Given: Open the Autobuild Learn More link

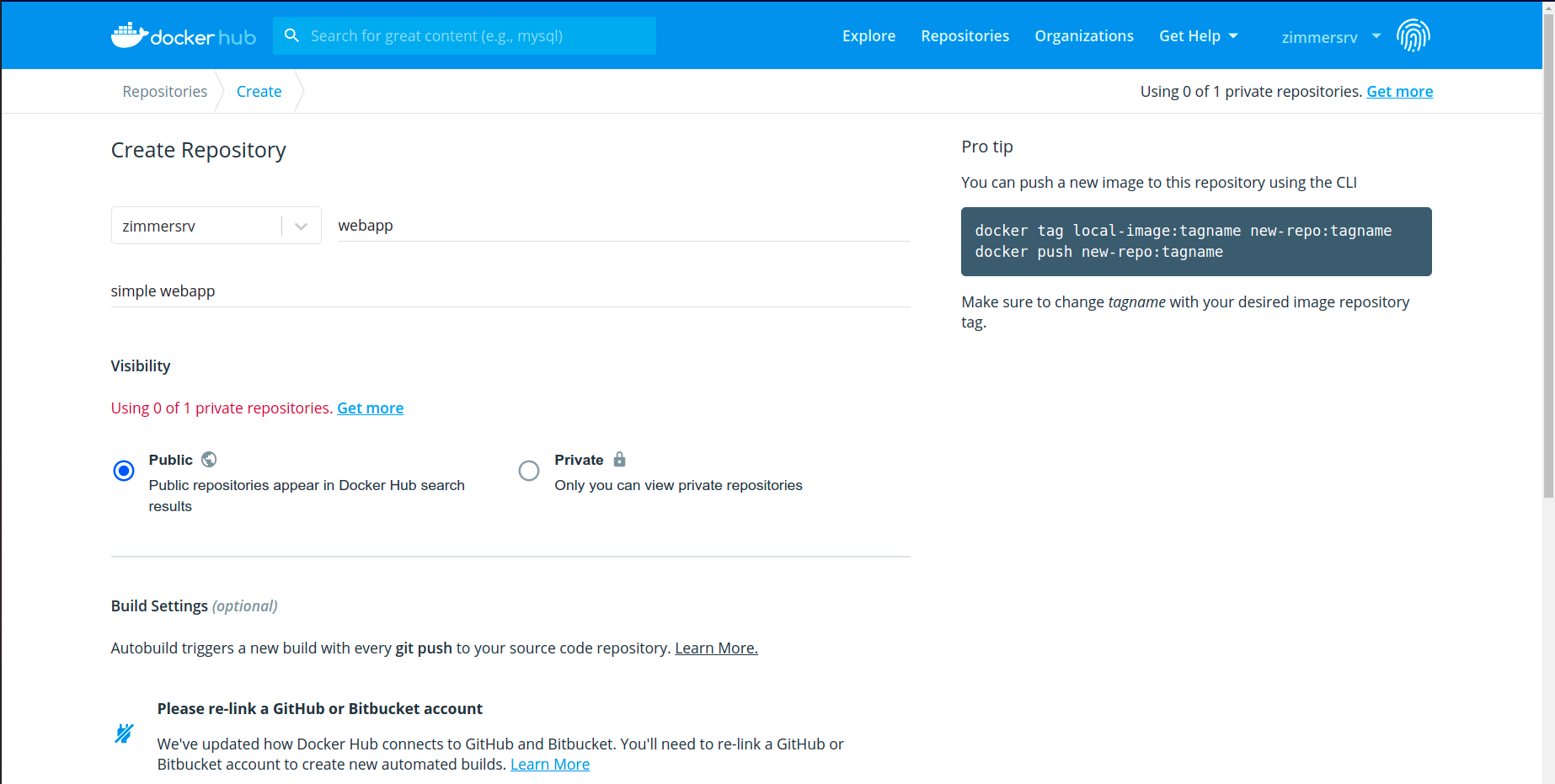Looking at the screenshot, I should (716, 648).
